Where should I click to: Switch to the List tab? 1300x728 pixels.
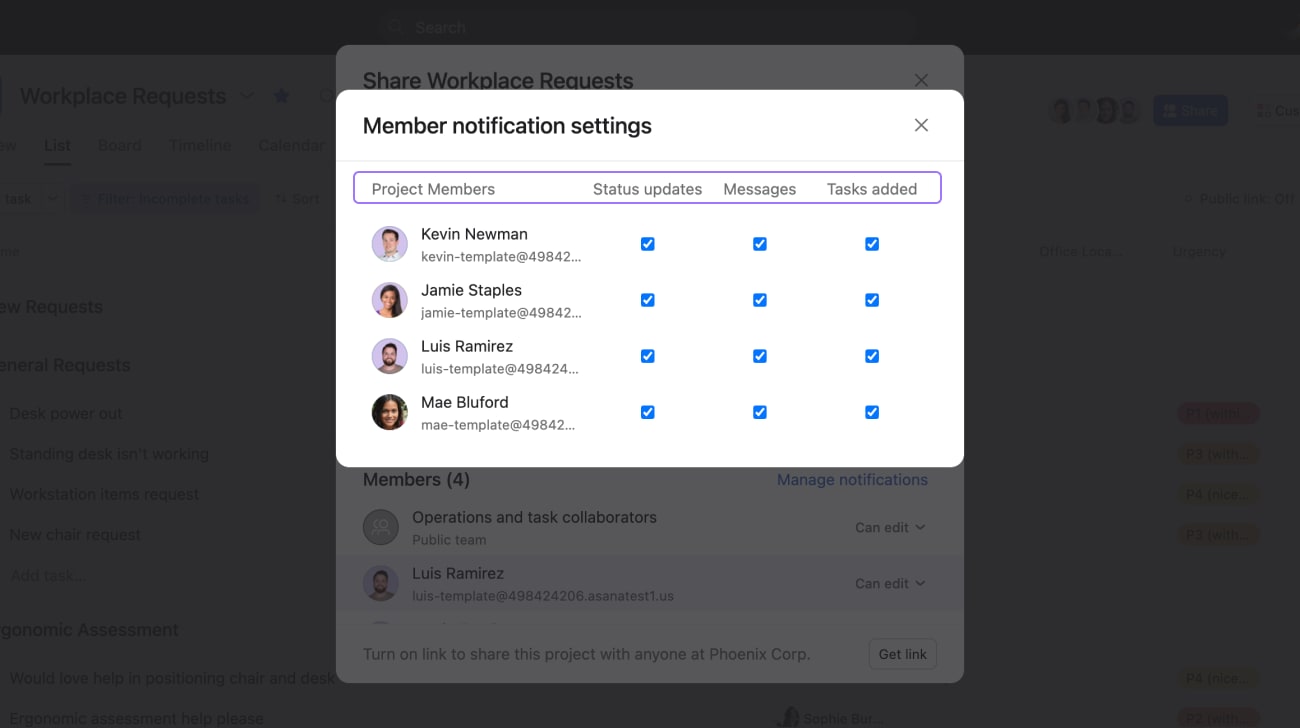pos(57,145)
